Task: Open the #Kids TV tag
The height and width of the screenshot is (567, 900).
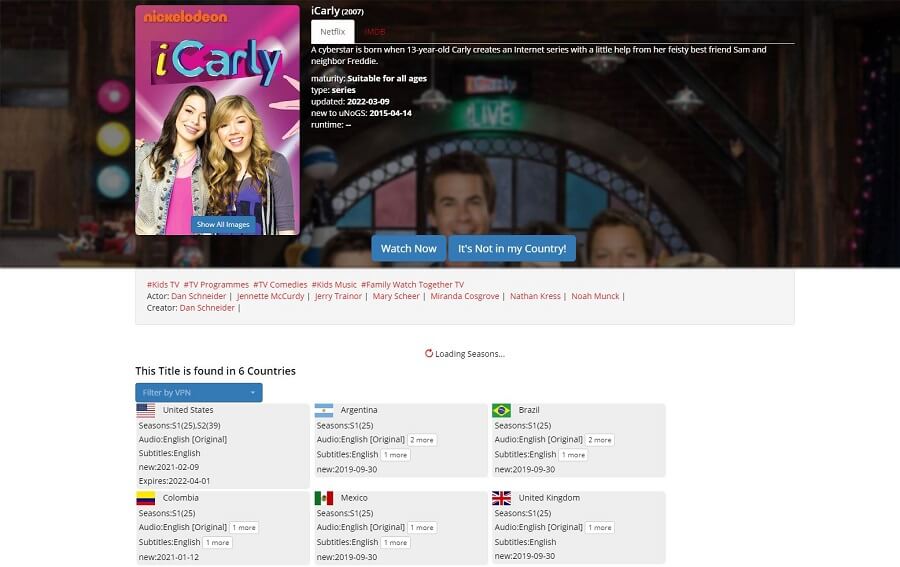Action: [x=163, y=285]
